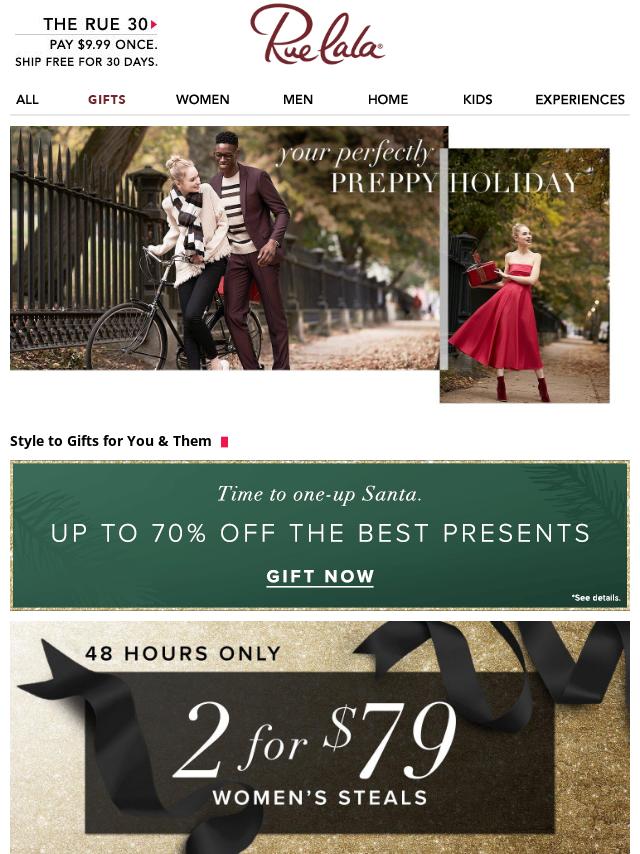Click the Rue La La logo

[x=318, y=35]
